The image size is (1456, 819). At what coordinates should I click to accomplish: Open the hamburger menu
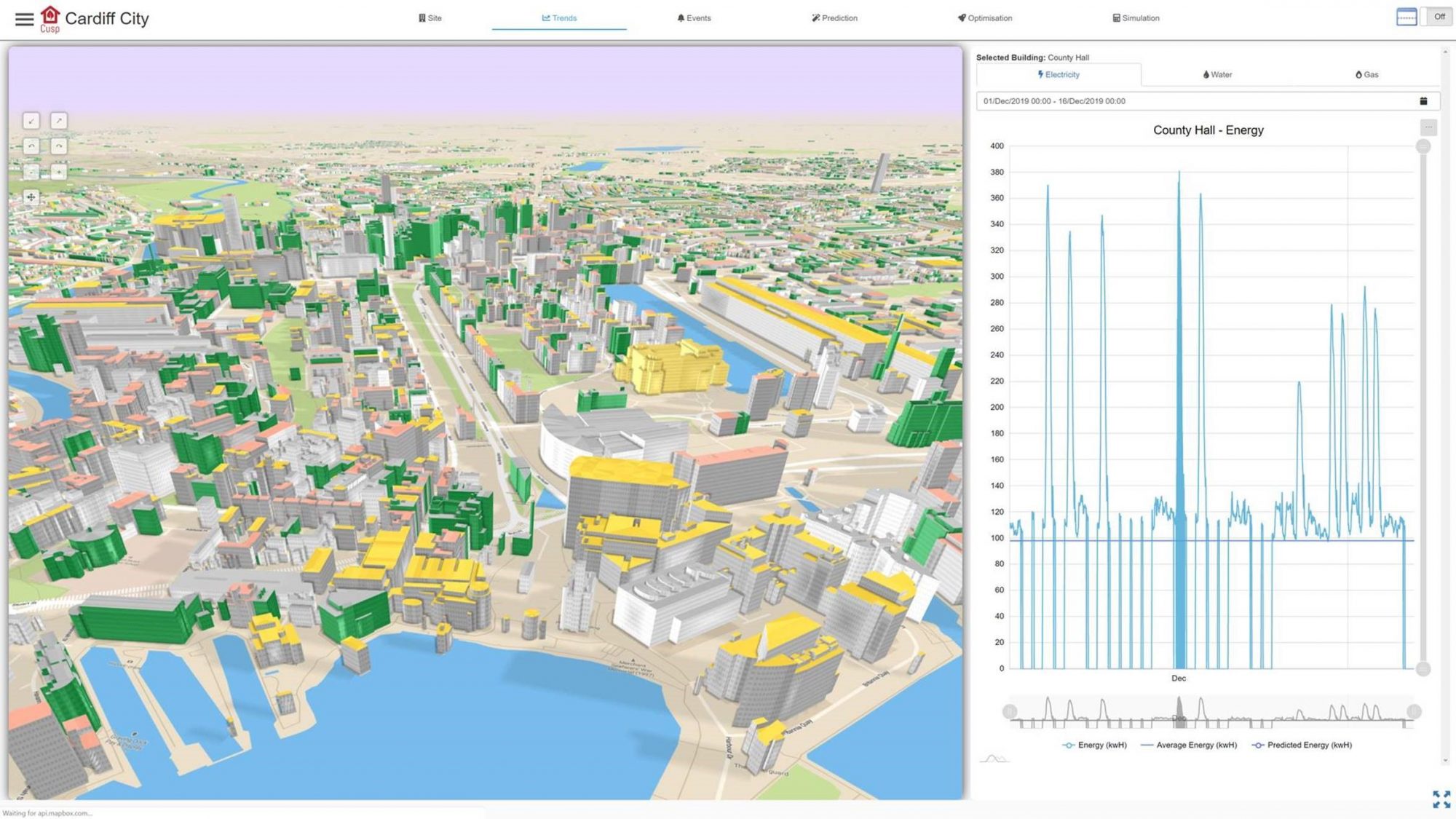tap(24, 19)
